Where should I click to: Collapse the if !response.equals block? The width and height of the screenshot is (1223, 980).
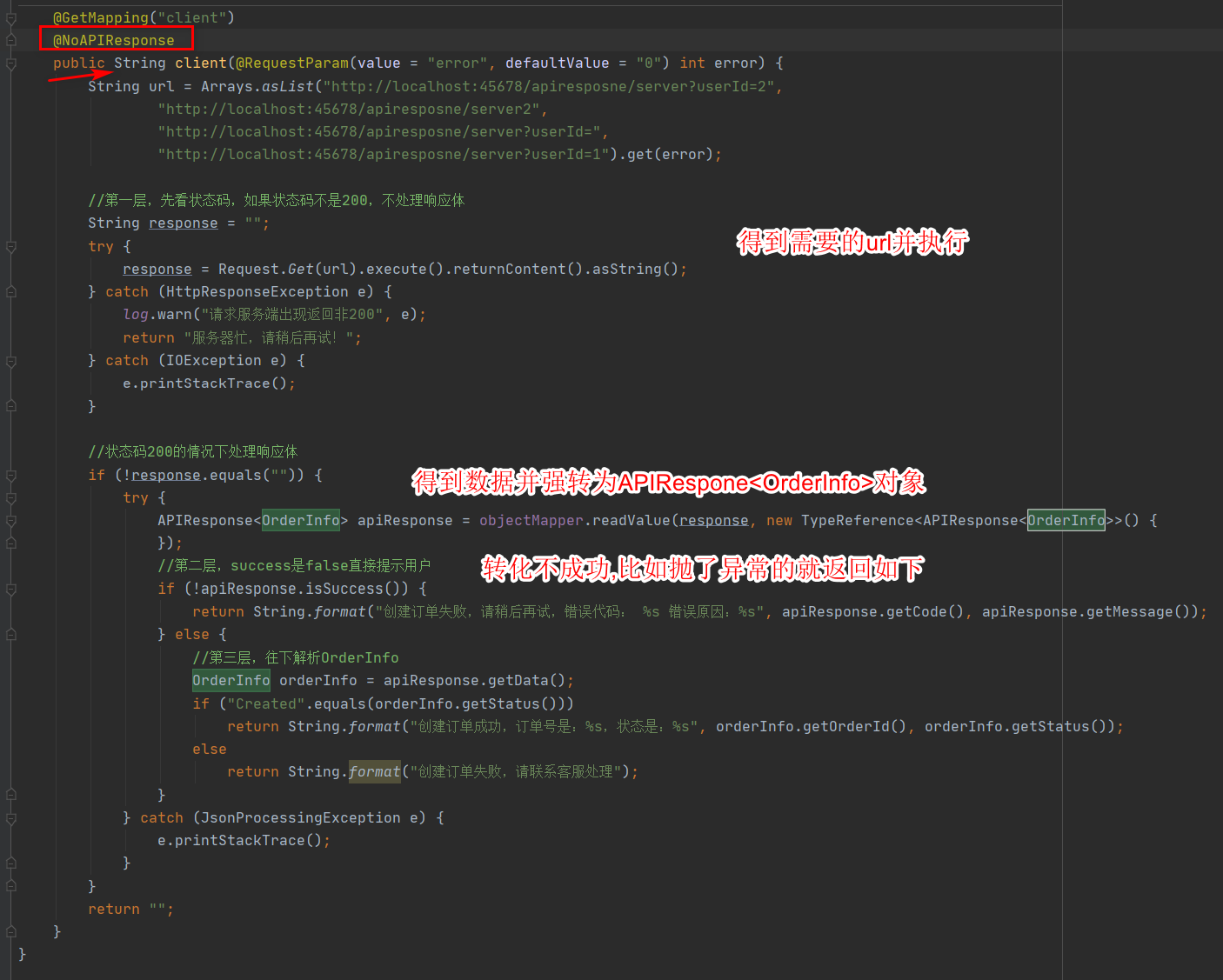[11, 476]
